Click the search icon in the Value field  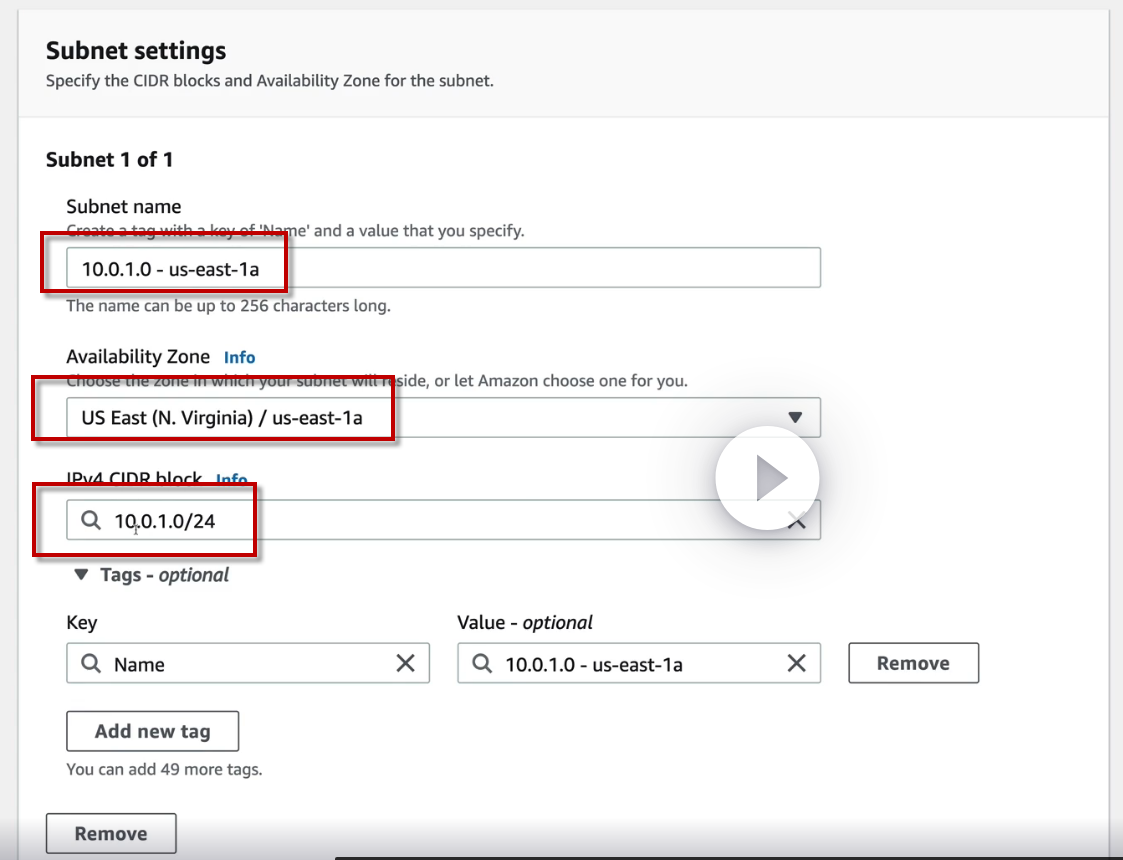tap(482, 664)
